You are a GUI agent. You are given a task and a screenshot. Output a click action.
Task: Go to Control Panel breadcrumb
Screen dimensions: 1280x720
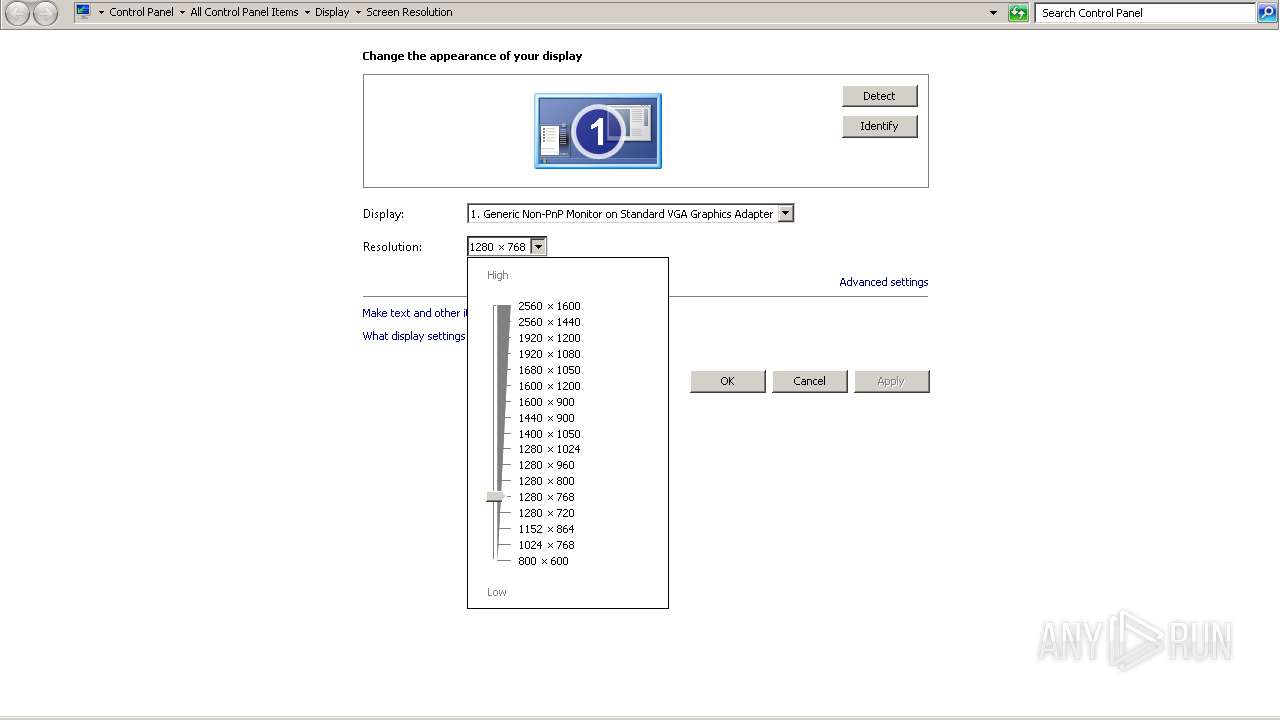tap(141, 12)
